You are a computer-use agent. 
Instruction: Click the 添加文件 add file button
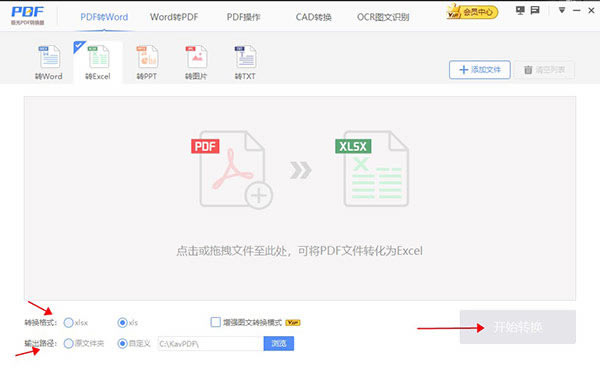tap(480, 70)
